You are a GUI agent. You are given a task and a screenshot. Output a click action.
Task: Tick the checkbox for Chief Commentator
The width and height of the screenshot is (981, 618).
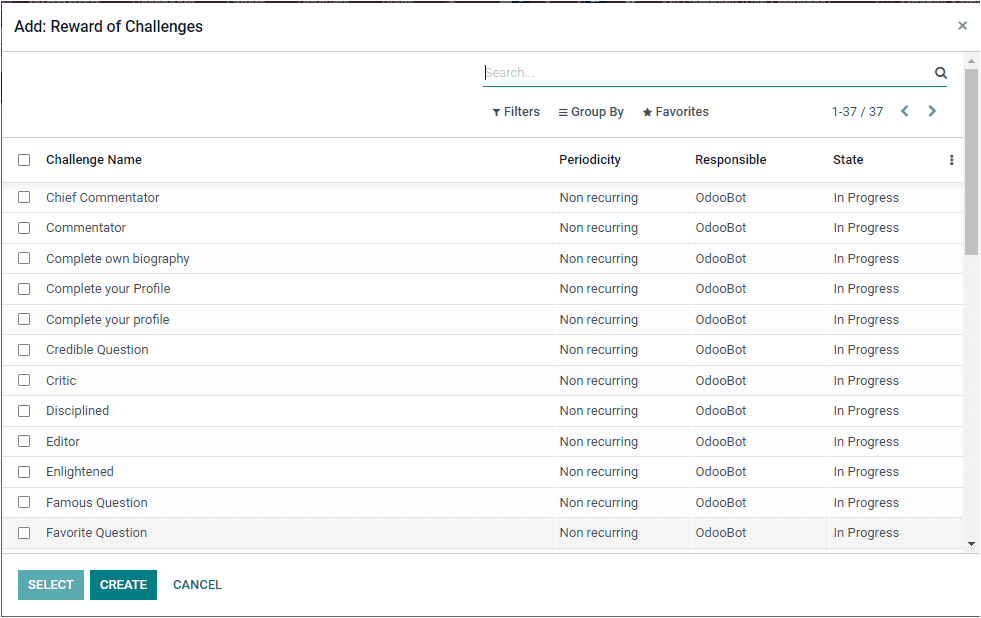tap(24, 197)
